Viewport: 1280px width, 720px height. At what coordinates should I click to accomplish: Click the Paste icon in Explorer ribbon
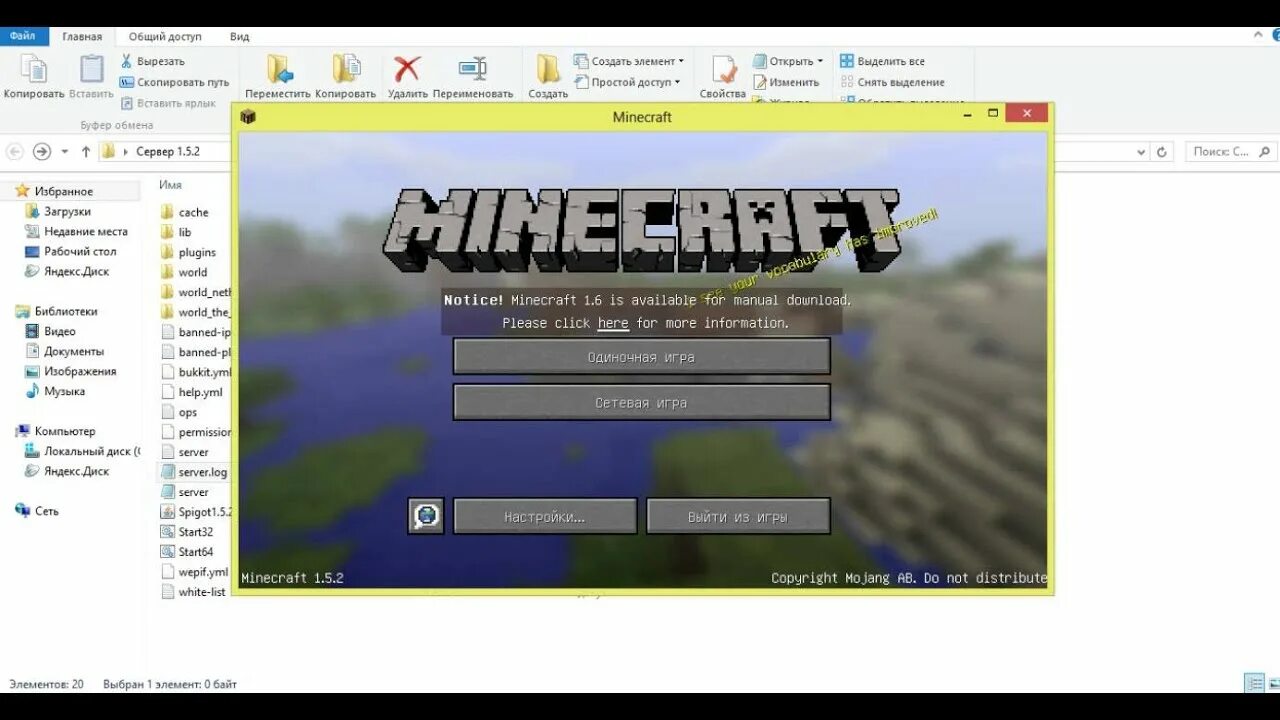[91, 70]
